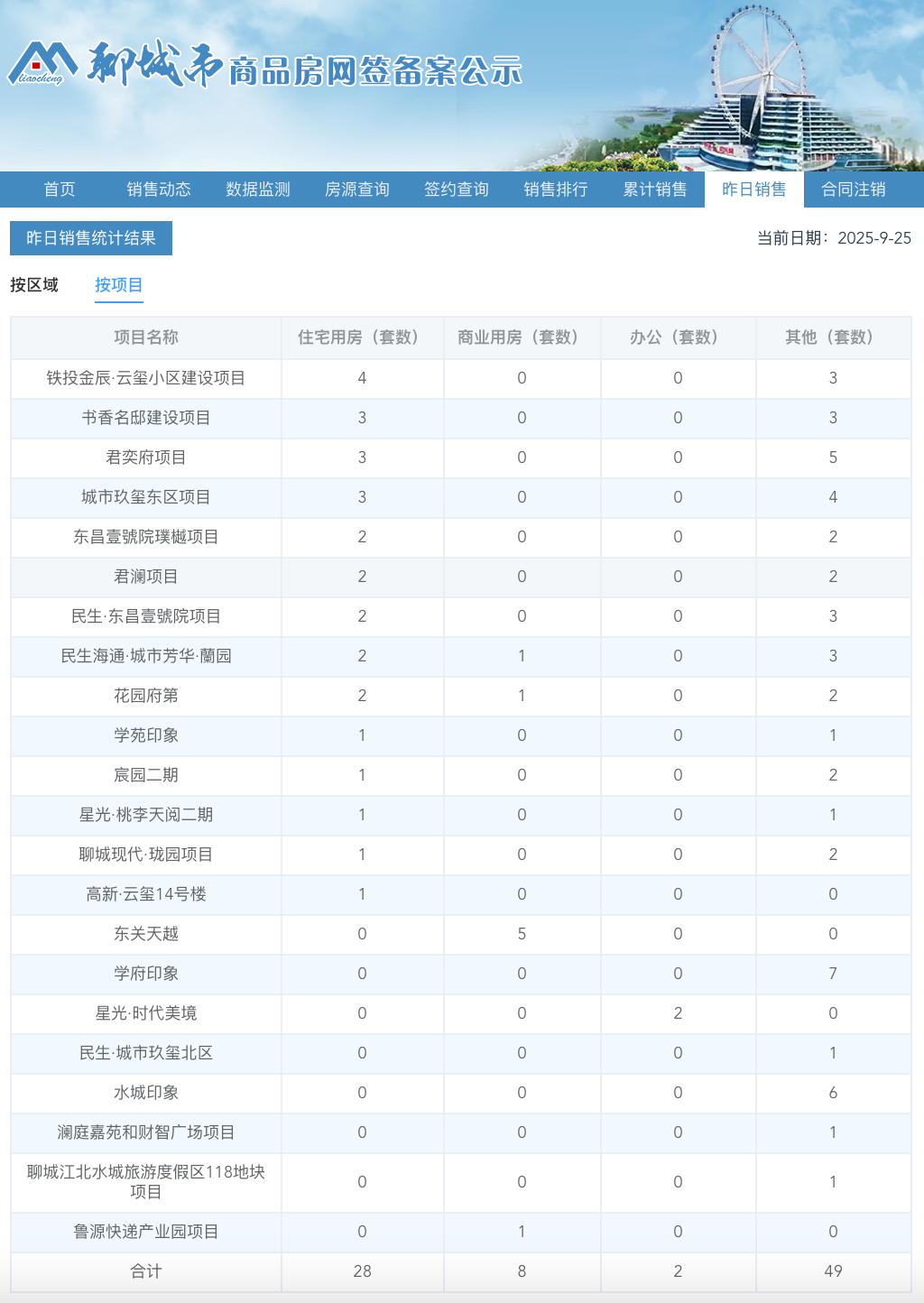Screen dimensions: 924x1303
Task: Select the 铁投金辰·云玺小区建设项目 row
Action: point(147,379)
